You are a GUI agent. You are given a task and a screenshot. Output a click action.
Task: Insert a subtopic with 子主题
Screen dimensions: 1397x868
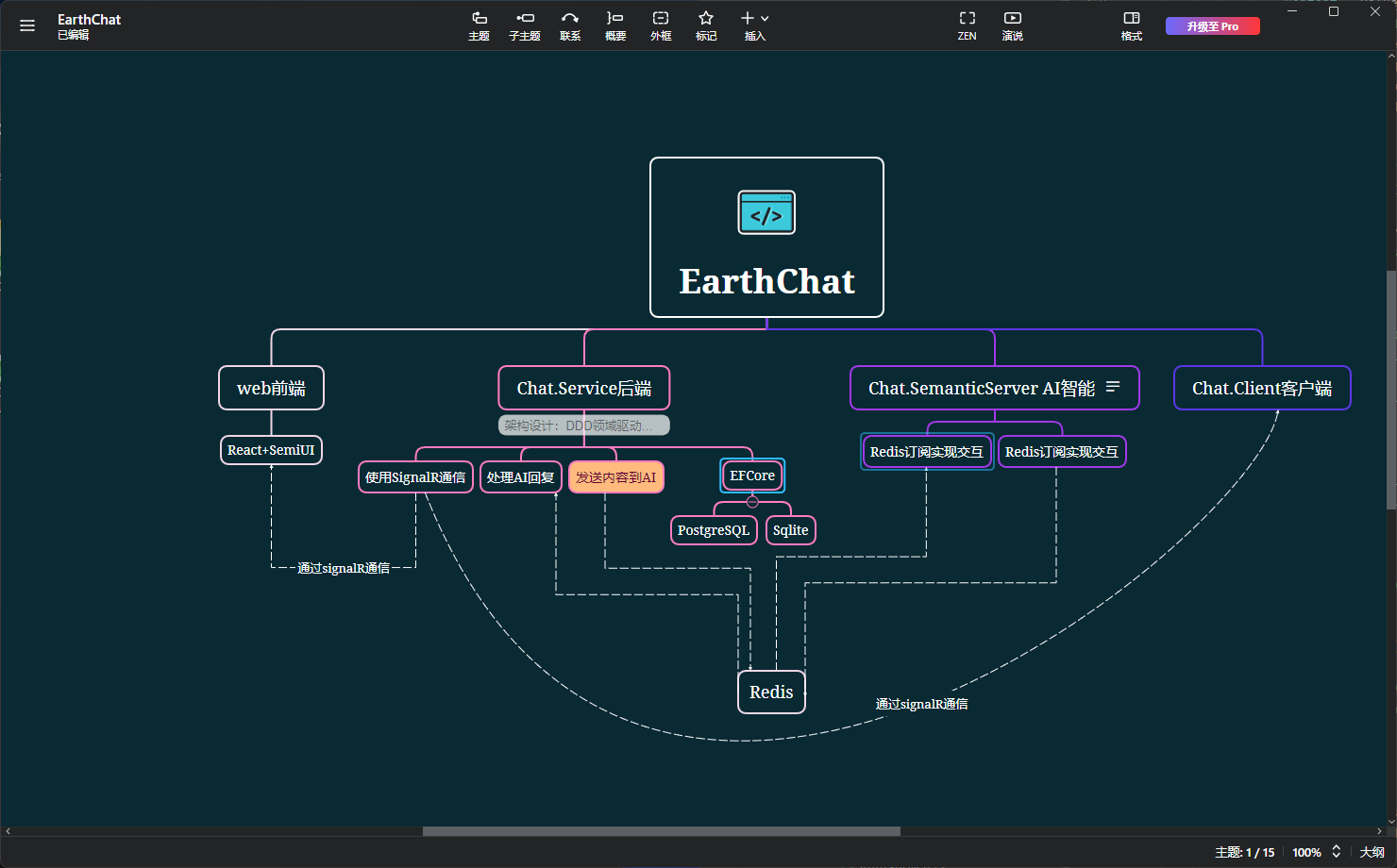click(x=524, y=25)
